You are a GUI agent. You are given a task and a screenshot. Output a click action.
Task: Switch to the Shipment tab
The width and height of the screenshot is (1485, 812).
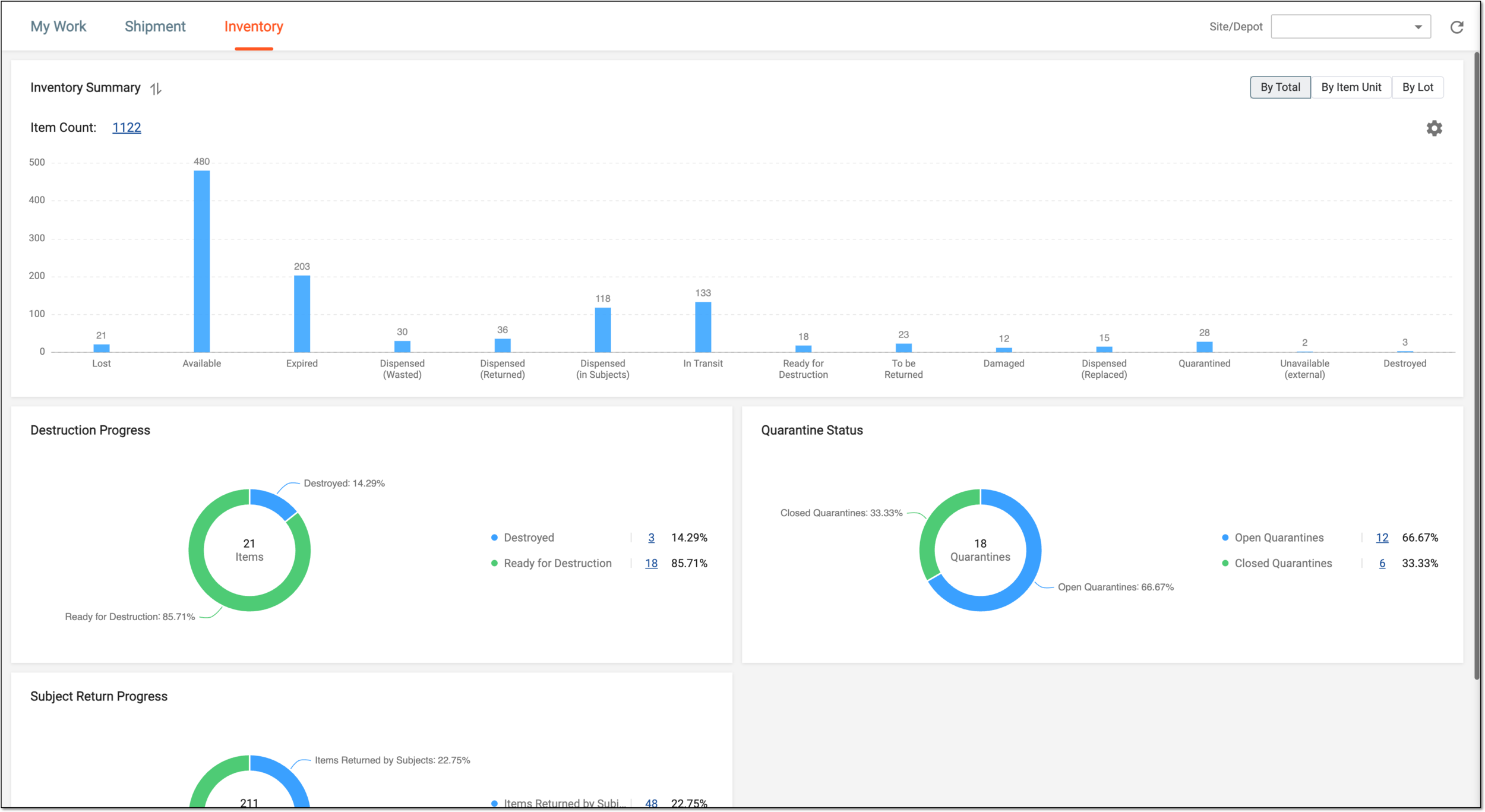point(155,27)
